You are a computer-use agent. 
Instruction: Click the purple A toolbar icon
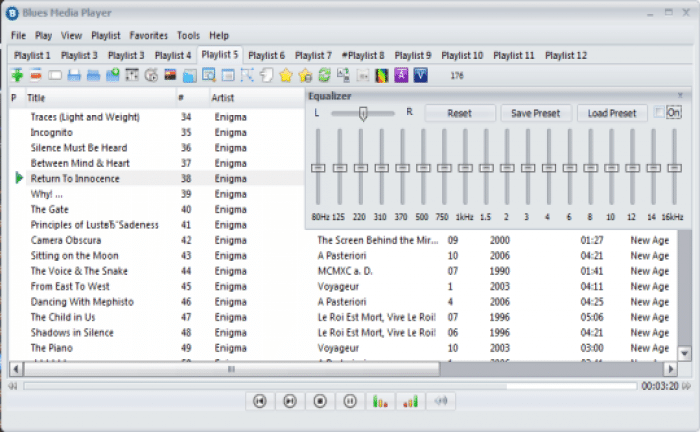[401, 75]
